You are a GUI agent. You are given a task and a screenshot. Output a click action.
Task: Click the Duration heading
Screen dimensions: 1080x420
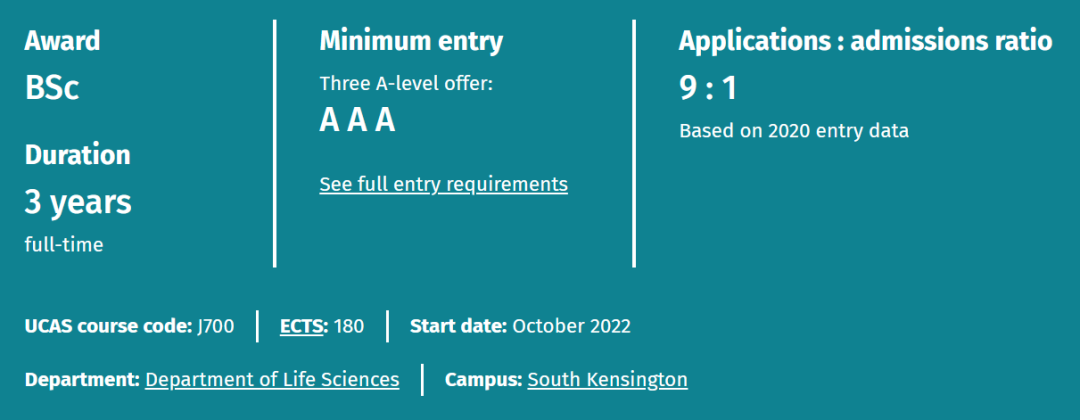(x=77, y=155)
